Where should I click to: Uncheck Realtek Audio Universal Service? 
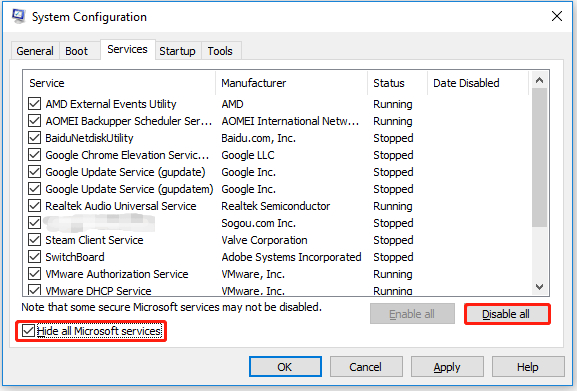coord(35,206)
